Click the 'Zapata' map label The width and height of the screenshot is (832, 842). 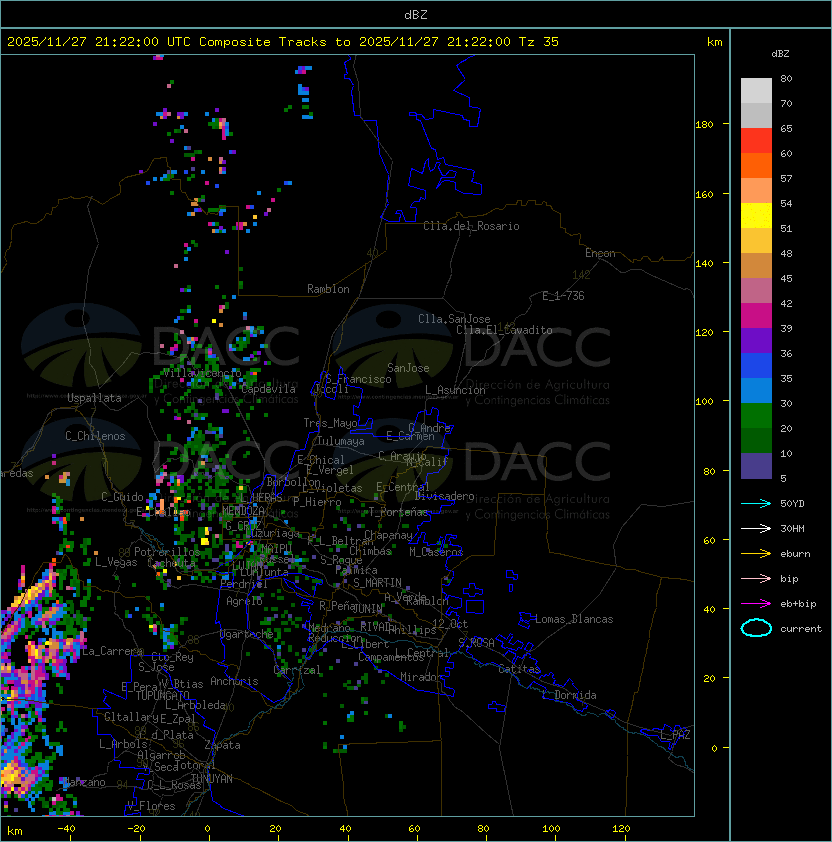point(222,745)
